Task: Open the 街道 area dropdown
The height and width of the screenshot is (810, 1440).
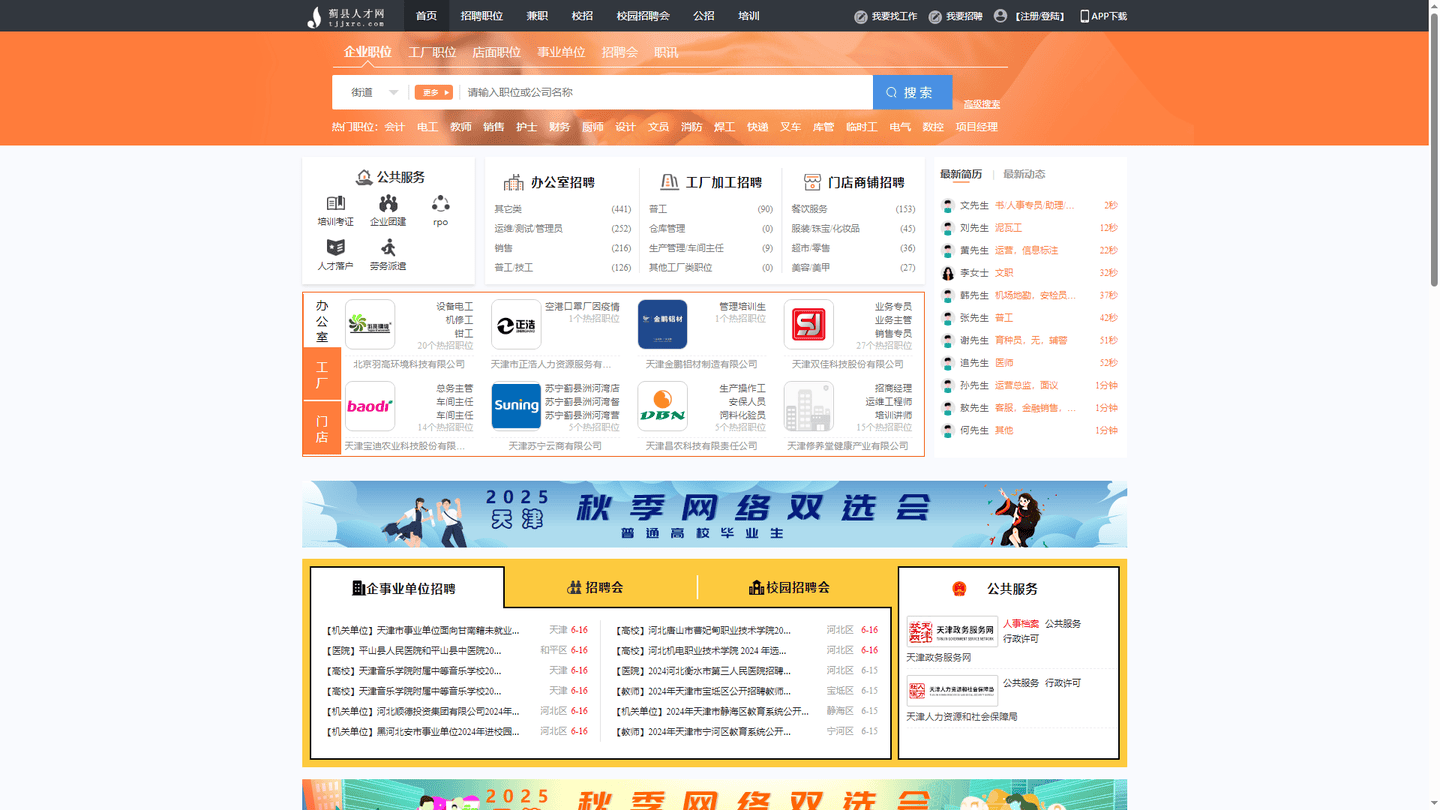Action: [x=375, y=92]
